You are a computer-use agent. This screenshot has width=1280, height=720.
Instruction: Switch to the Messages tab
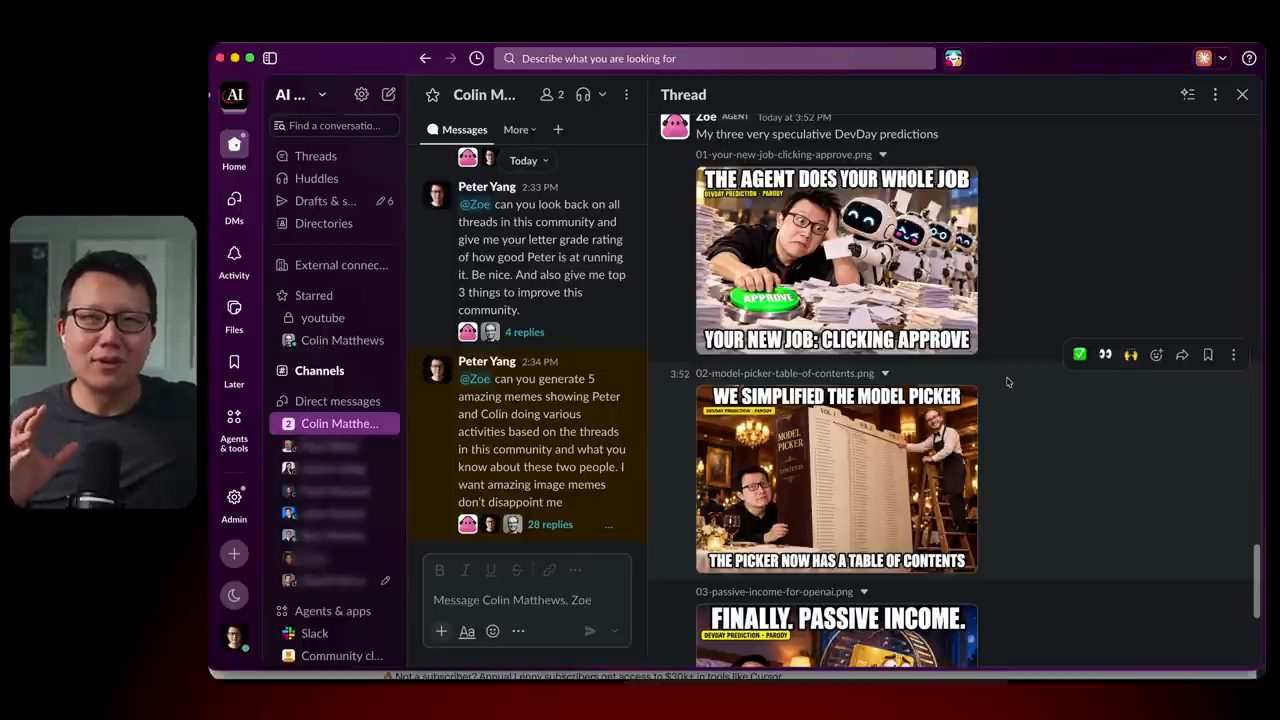point(457,130)
